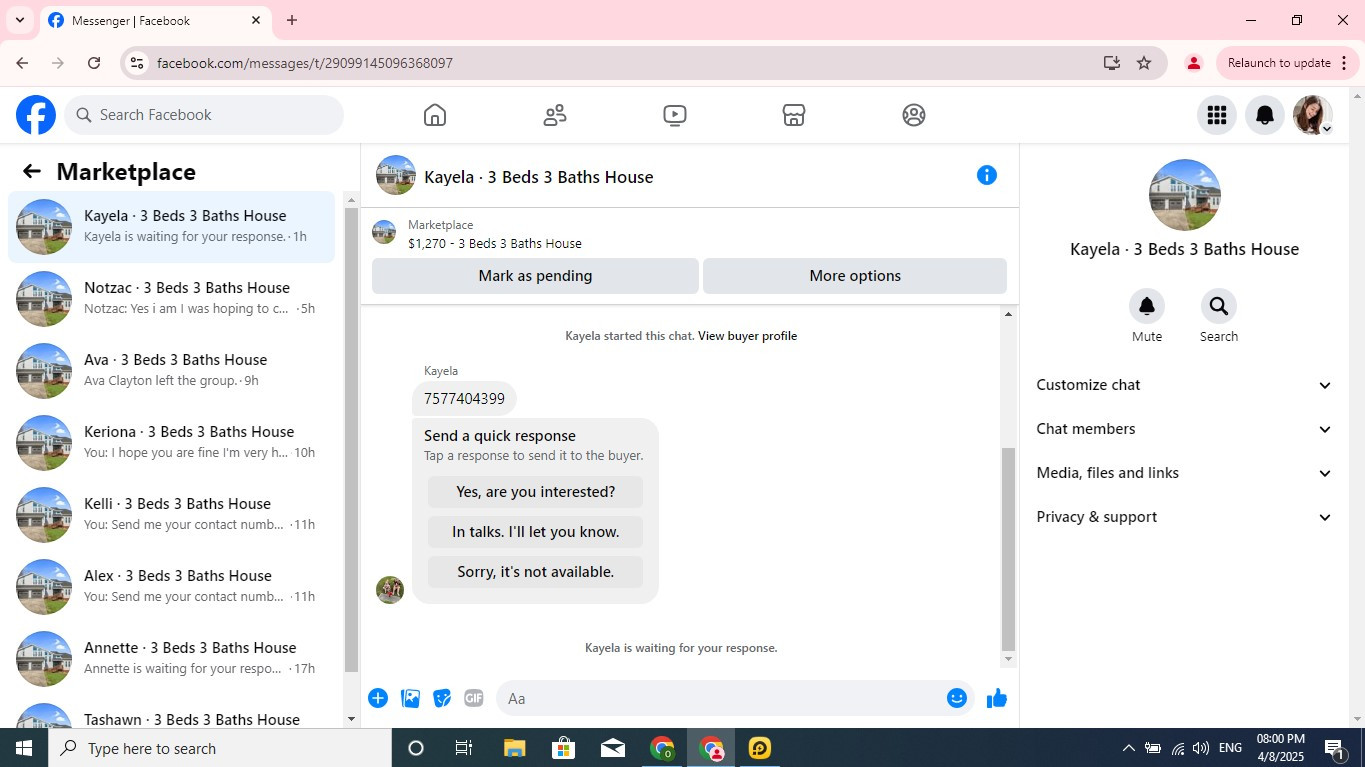
Task: Open a new browser tab
Action: (292, 20)
